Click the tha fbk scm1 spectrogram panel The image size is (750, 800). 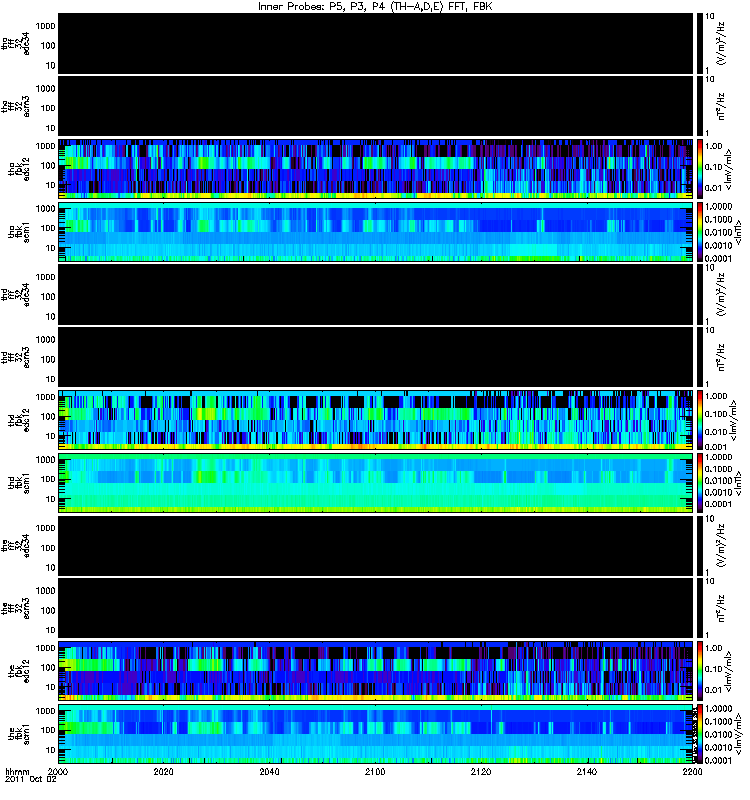pyautogui.click(x=376, y=232)
